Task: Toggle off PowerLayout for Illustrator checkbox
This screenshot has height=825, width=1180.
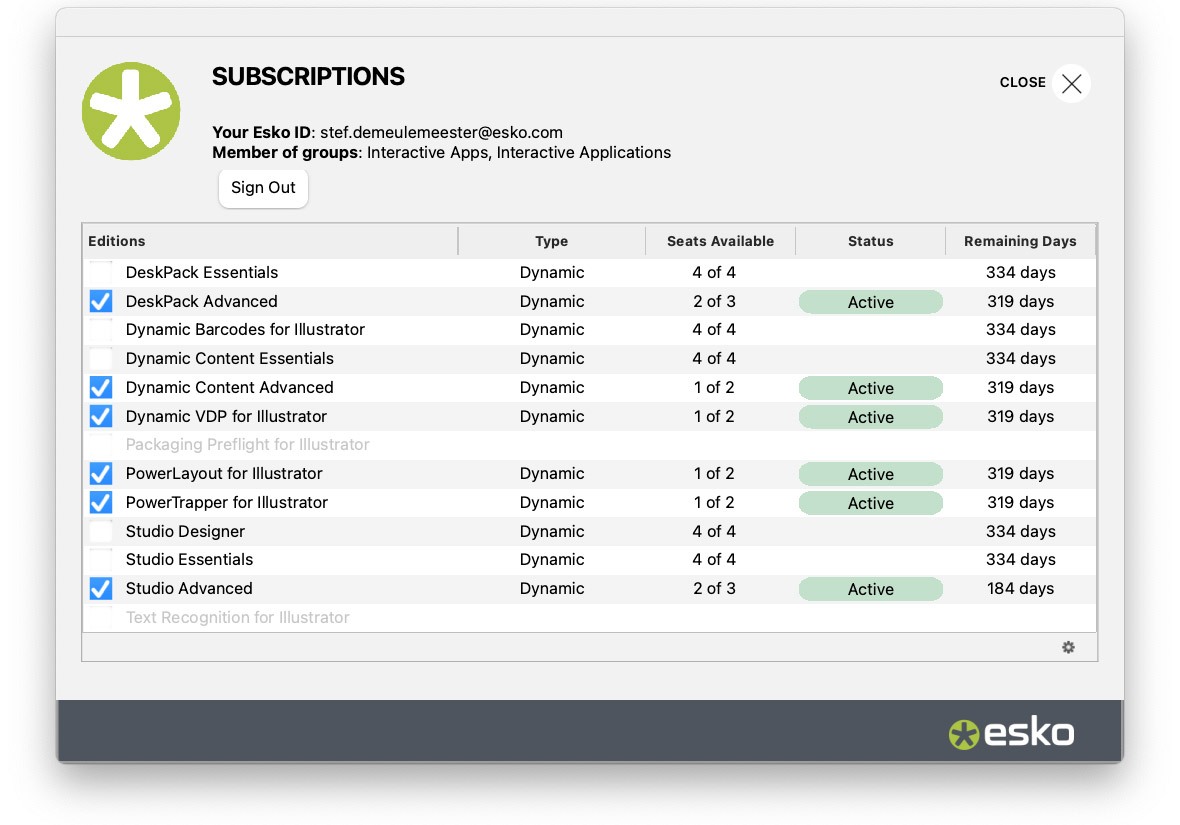Action: tap(101, 473)
